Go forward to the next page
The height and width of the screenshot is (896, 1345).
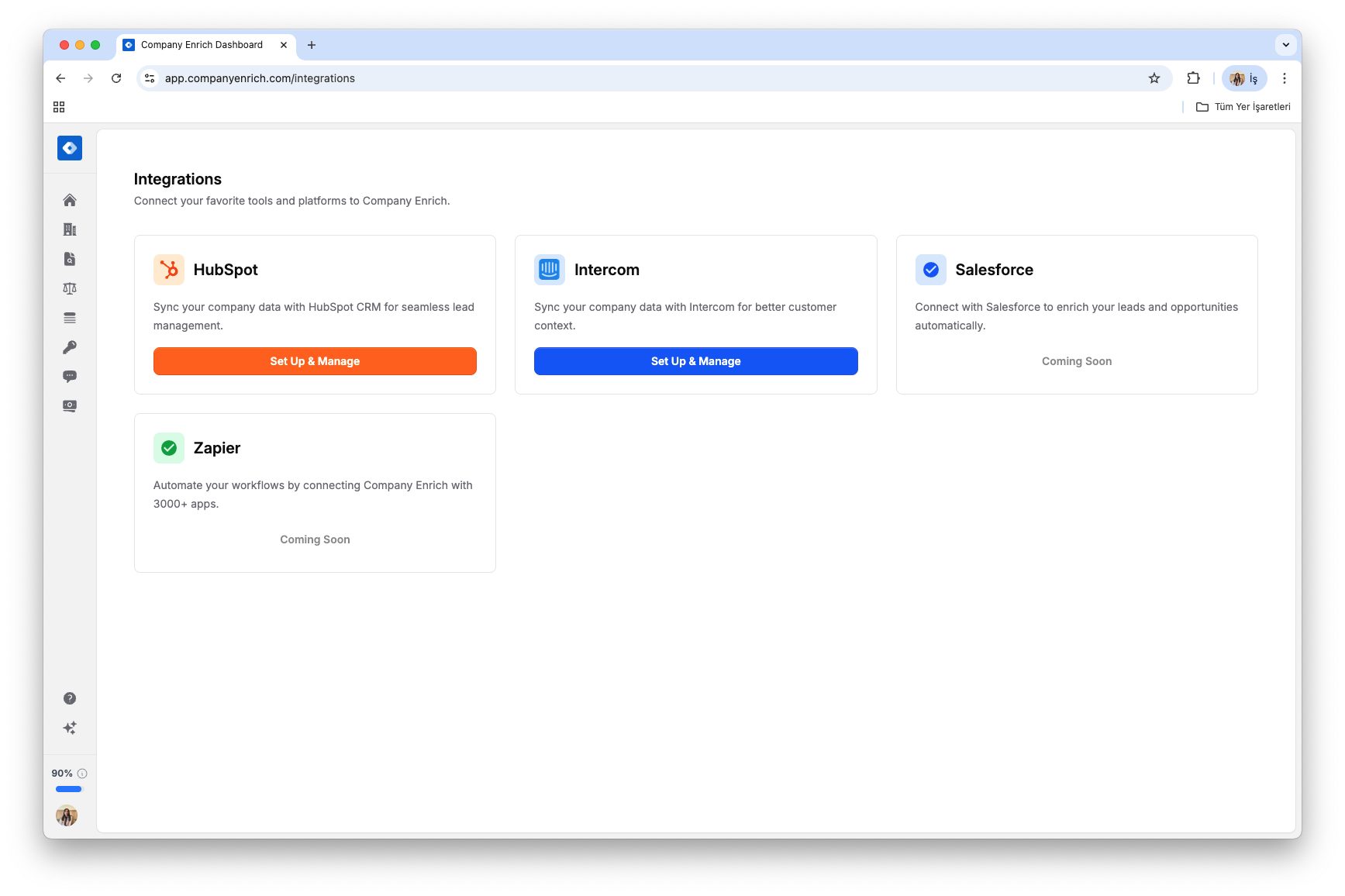[88, 78]
